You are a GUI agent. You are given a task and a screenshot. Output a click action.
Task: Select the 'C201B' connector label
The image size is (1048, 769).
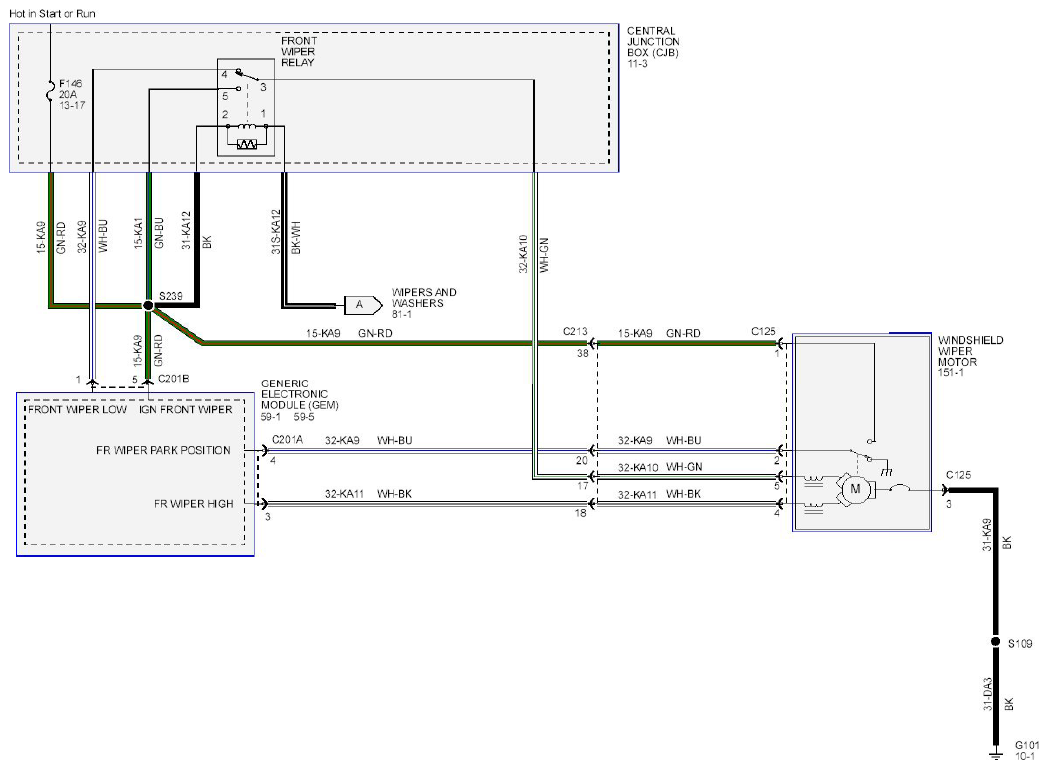174,379
